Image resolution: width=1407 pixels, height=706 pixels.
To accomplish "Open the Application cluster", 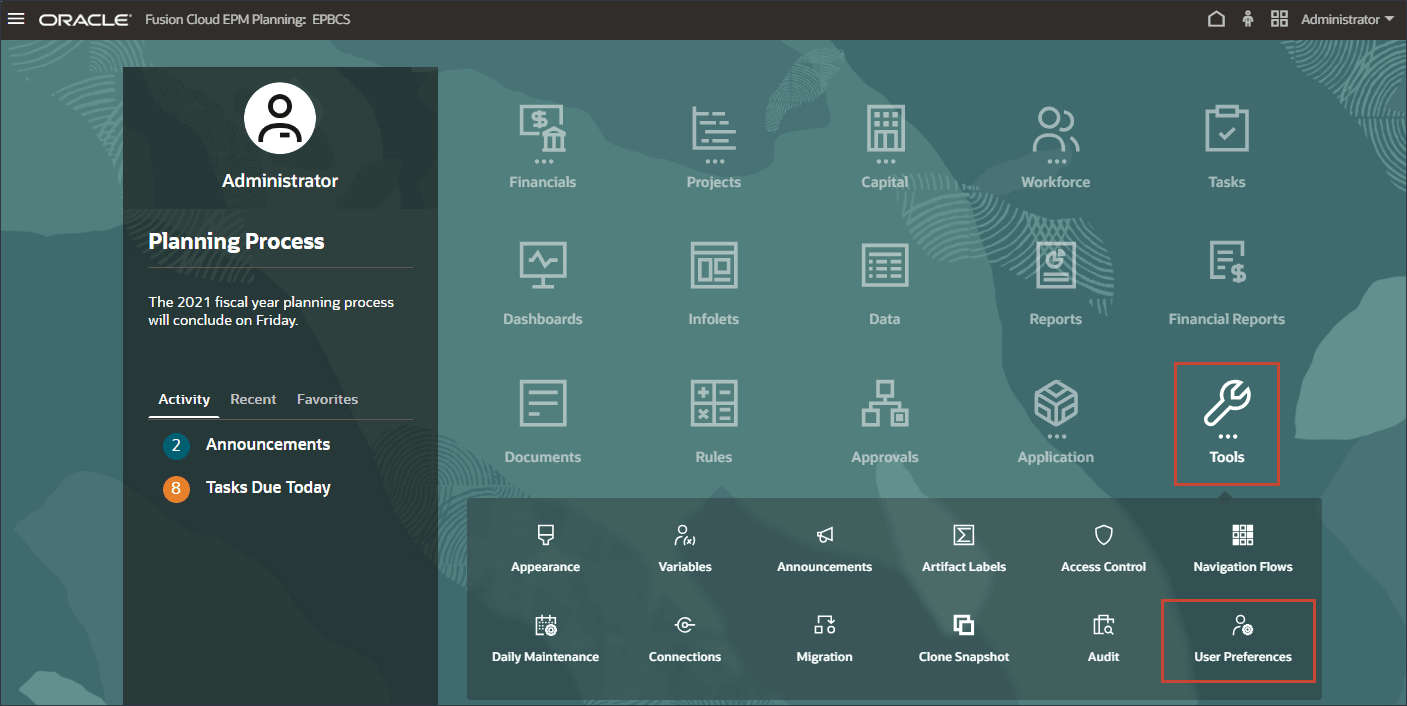I will click(x=1056, y=422).
